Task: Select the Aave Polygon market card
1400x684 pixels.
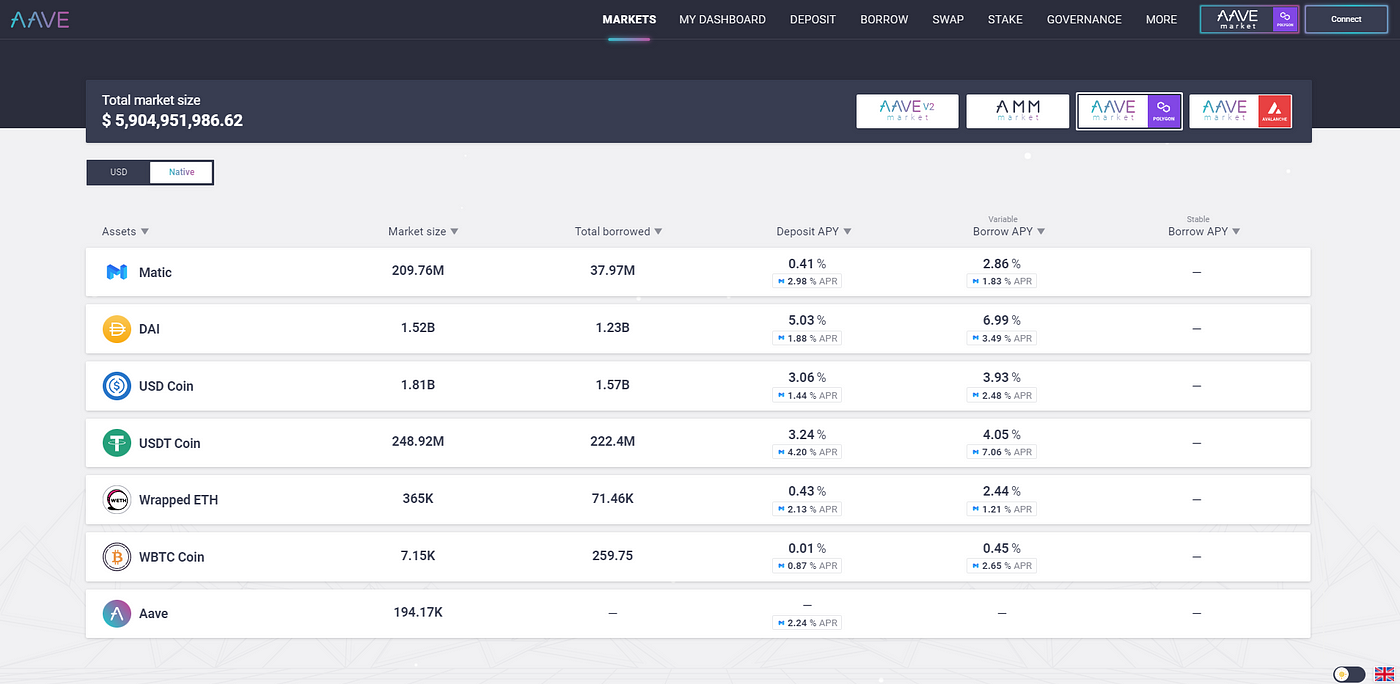Action: coord(1129,111)
